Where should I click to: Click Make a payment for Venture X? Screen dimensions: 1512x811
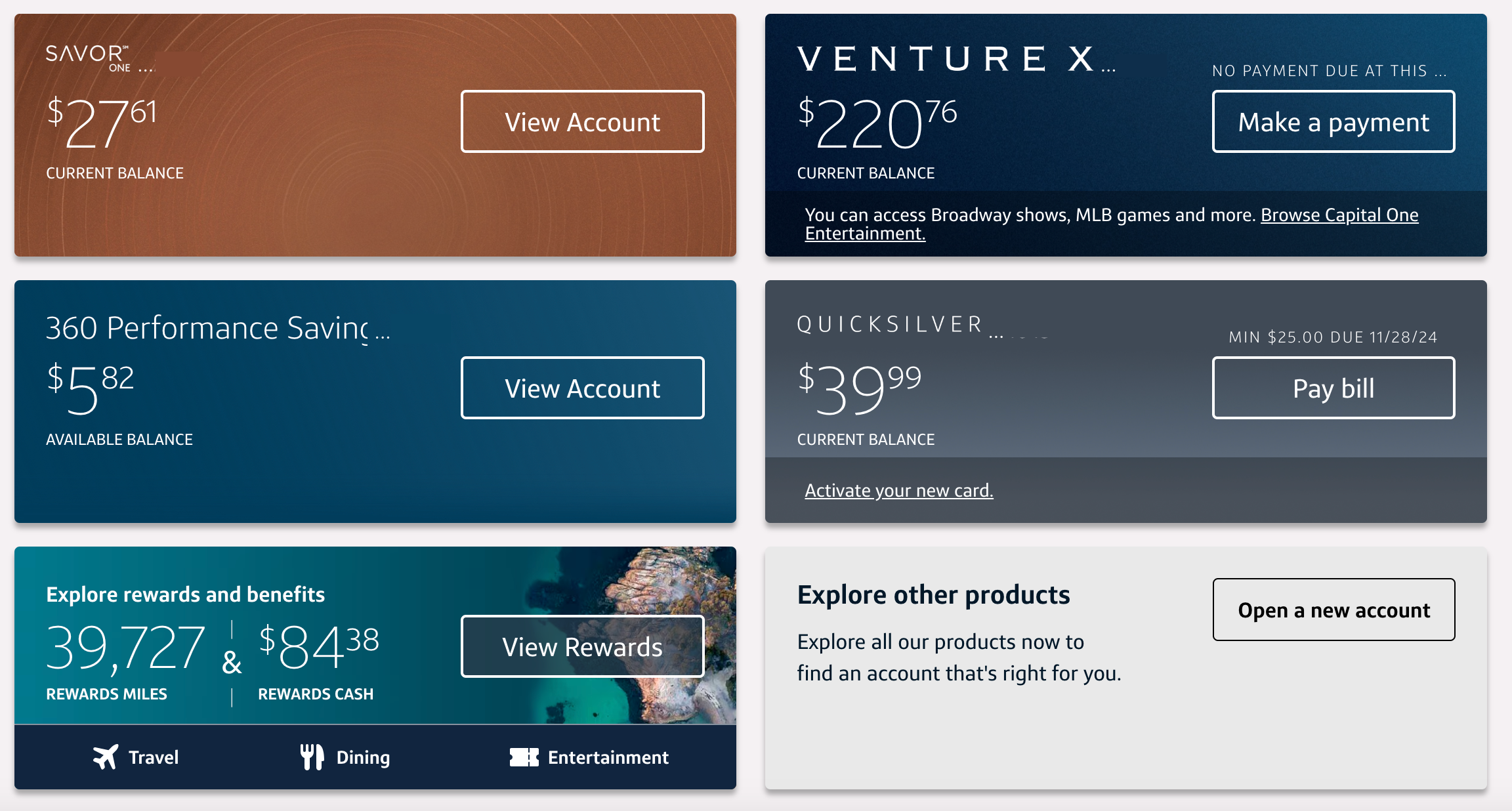coord(1333,122)
